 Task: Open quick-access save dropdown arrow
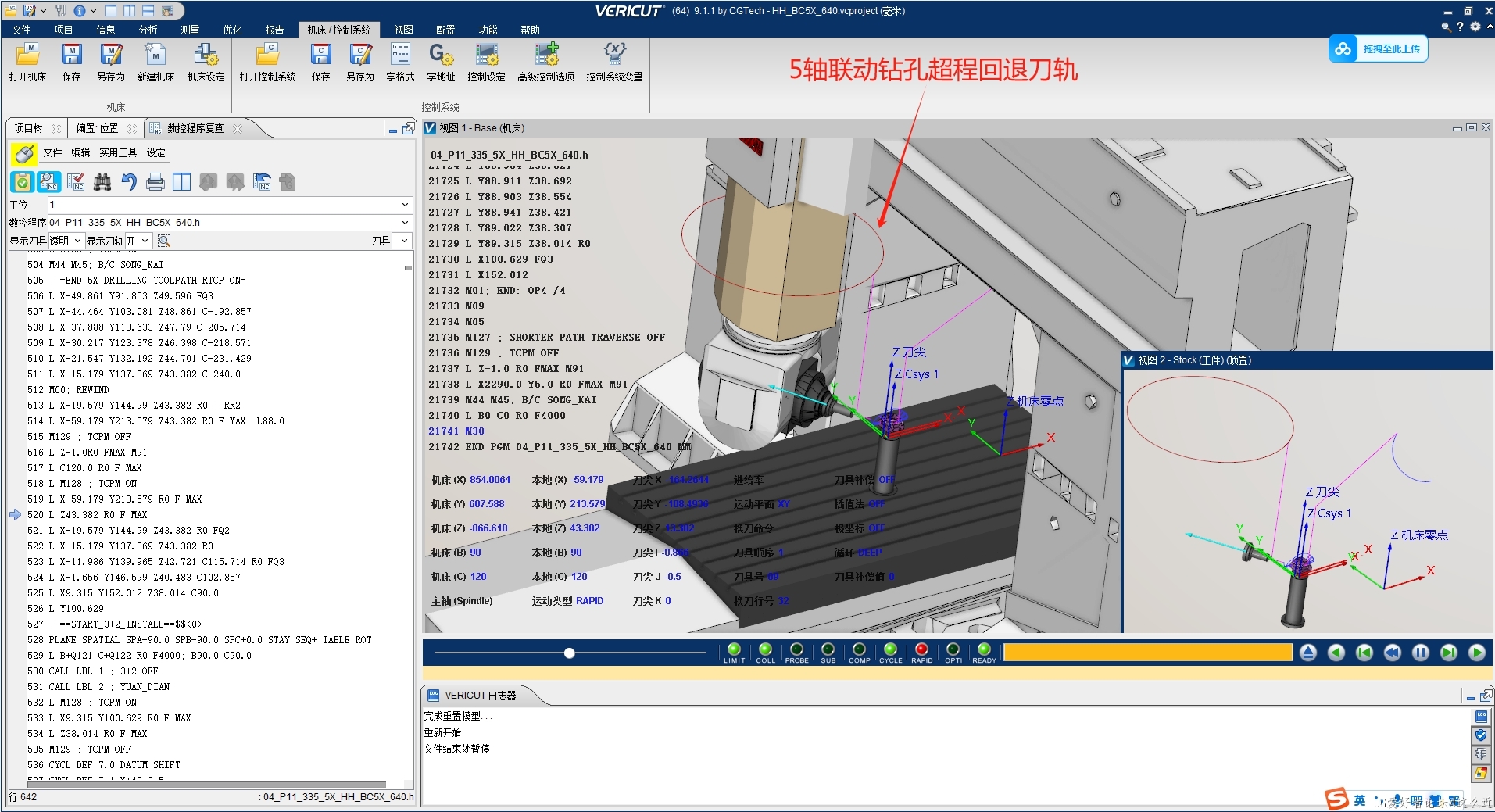pos(43,11)
